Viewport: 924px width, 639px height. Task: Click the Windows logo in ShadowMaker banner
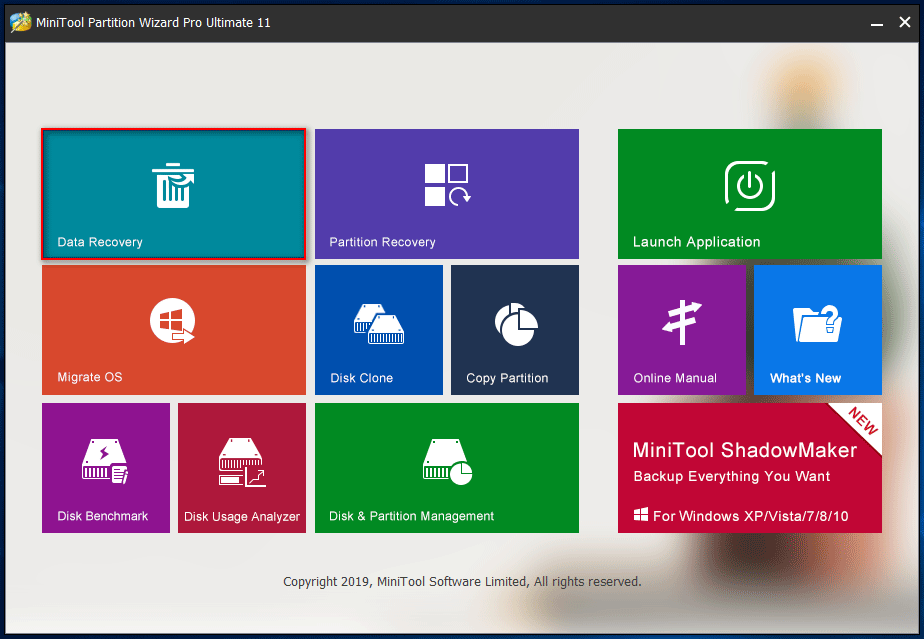641,515
